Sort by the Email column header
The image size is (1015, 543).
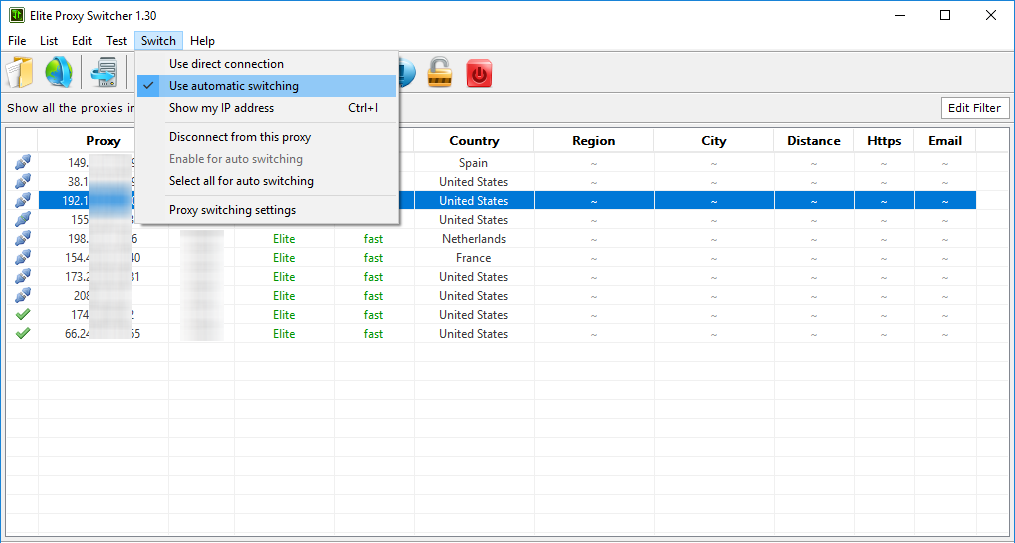point(944,141)
